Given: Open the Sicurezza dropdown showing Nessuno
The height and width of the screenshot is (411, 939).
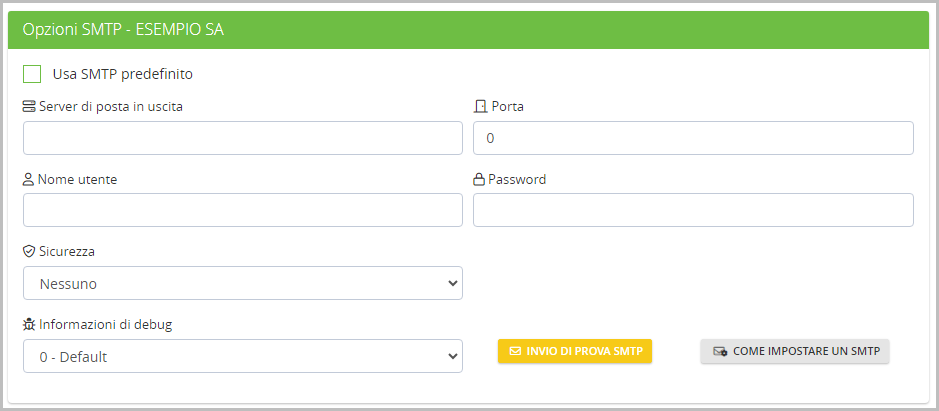Looking at the screenshot, I should click(242, 283).
